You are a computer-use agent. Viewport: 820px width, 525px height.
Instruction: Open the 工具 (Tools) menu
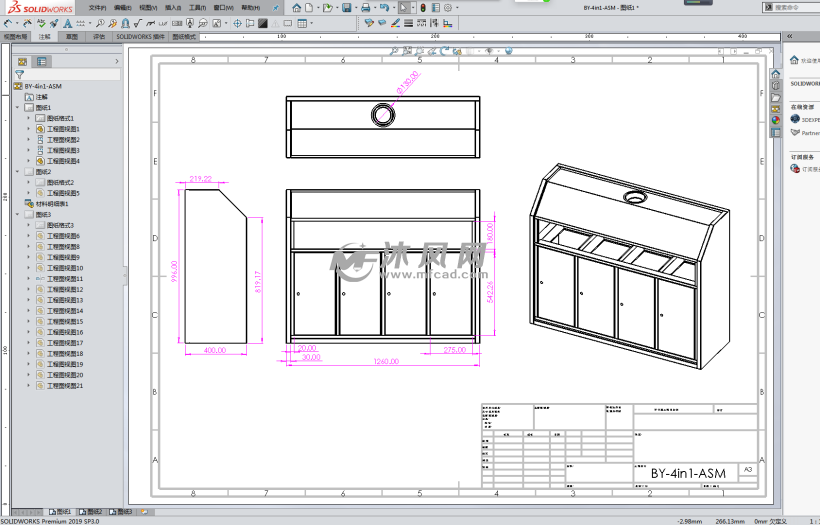pyautogui.click(x=197, y=7)
